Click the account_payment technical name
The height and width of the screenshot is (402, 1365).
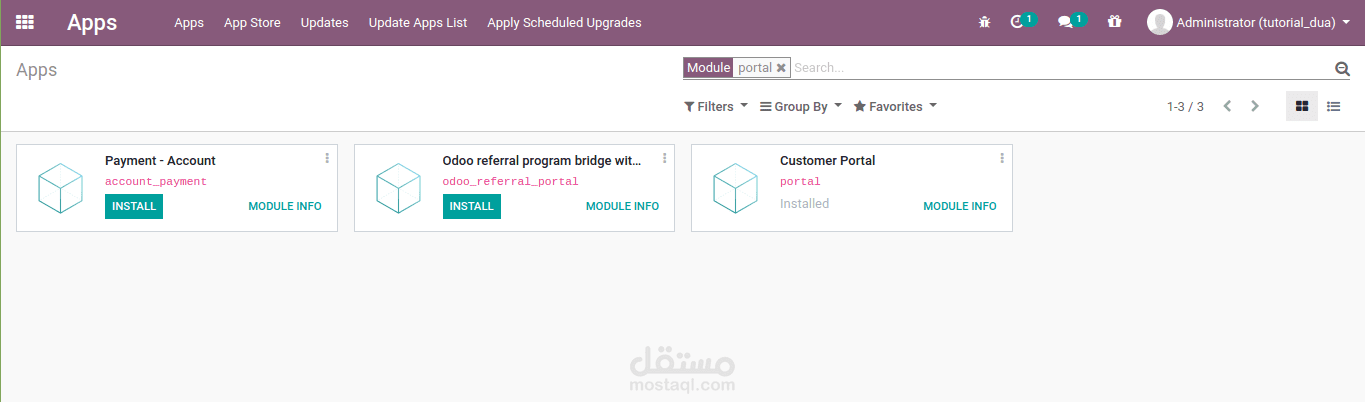[156, 182]
